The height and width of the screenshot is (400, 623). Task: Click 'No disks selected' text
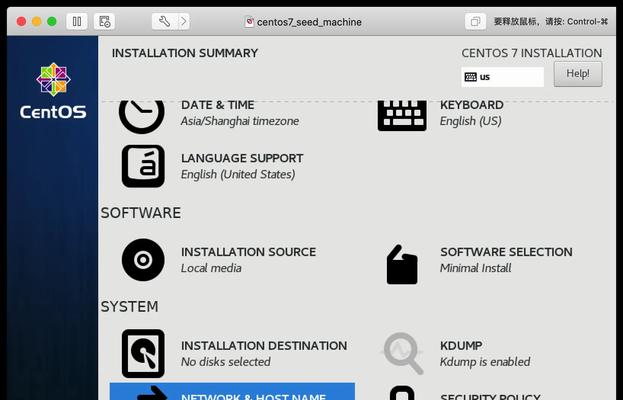(x=226, y=362)
